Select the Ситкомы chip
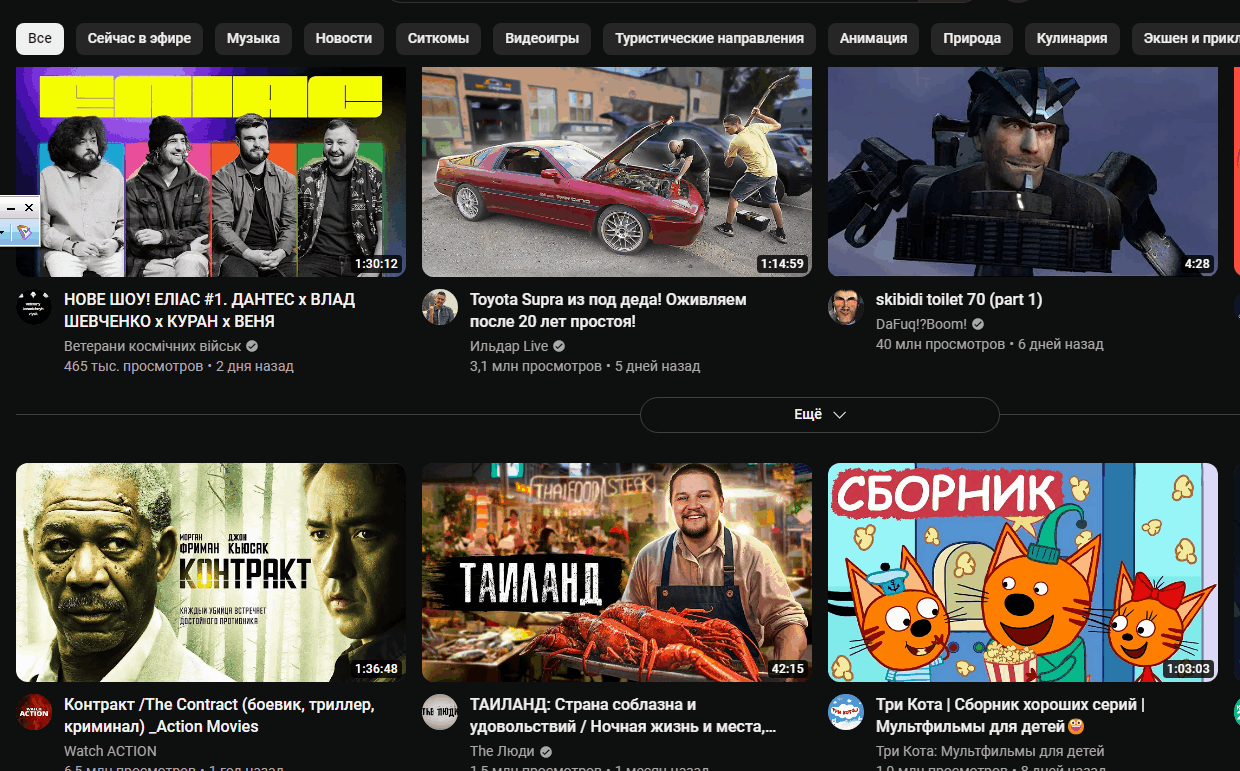The width and height of the screenshot is (1240, 771). (438, 39)
